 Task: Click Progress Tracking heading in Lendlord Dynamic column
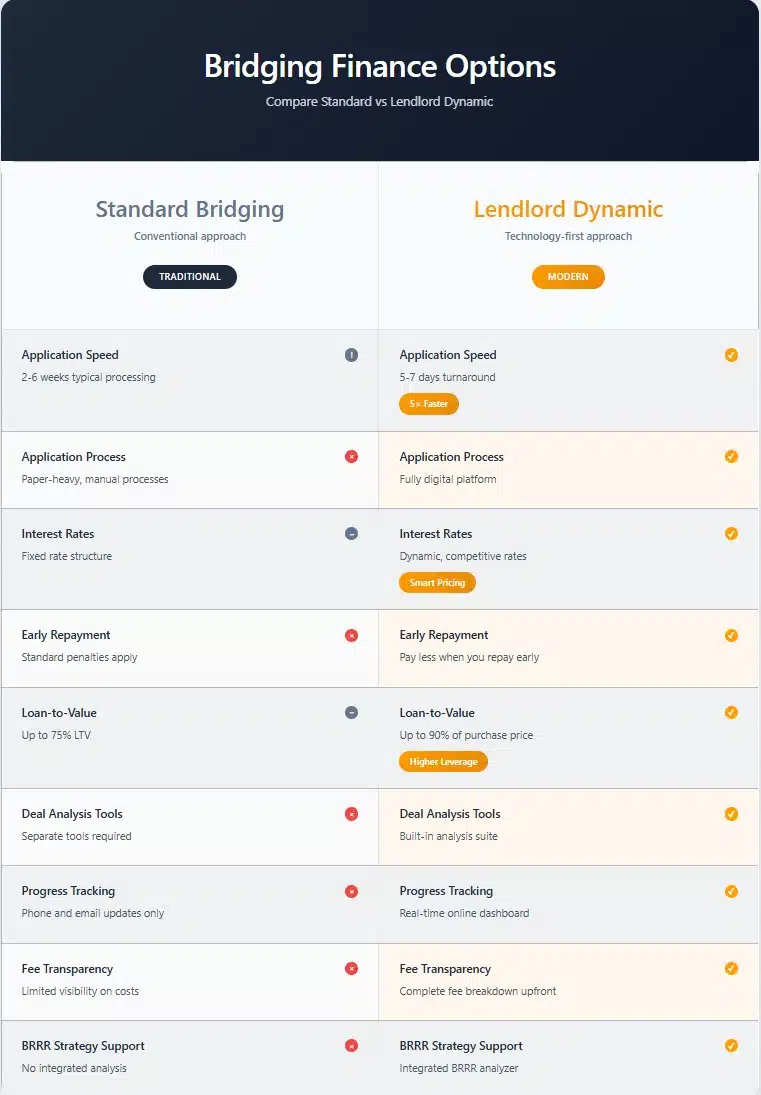(446, 891)
